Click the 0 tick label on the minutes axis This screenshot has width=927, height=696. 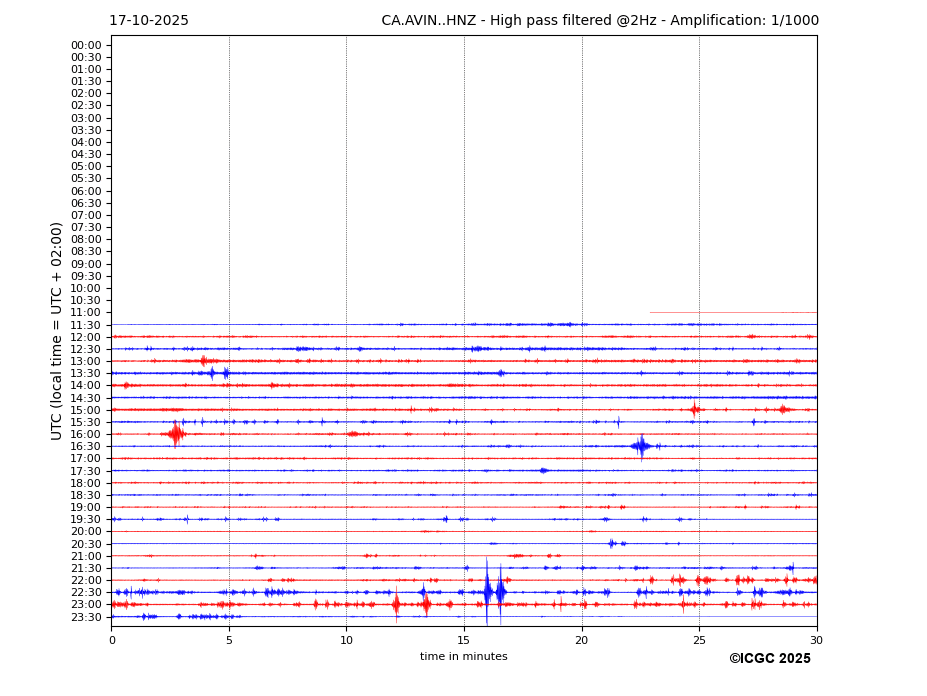pos(112,640)
